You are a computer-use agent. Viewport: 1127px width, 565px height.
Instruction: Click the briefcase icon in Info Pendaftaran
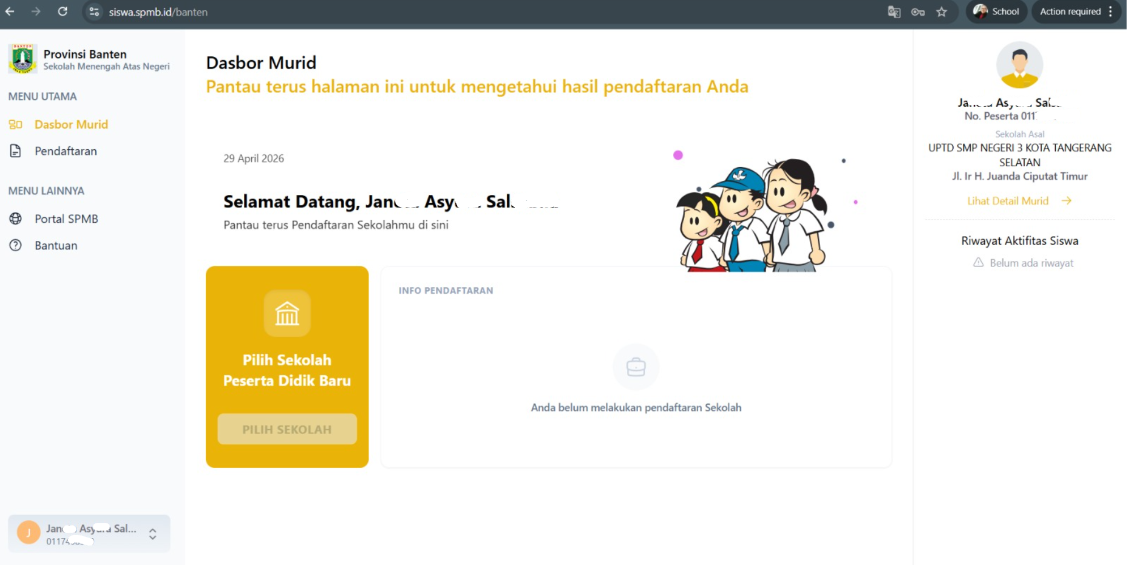pos(636,367)
